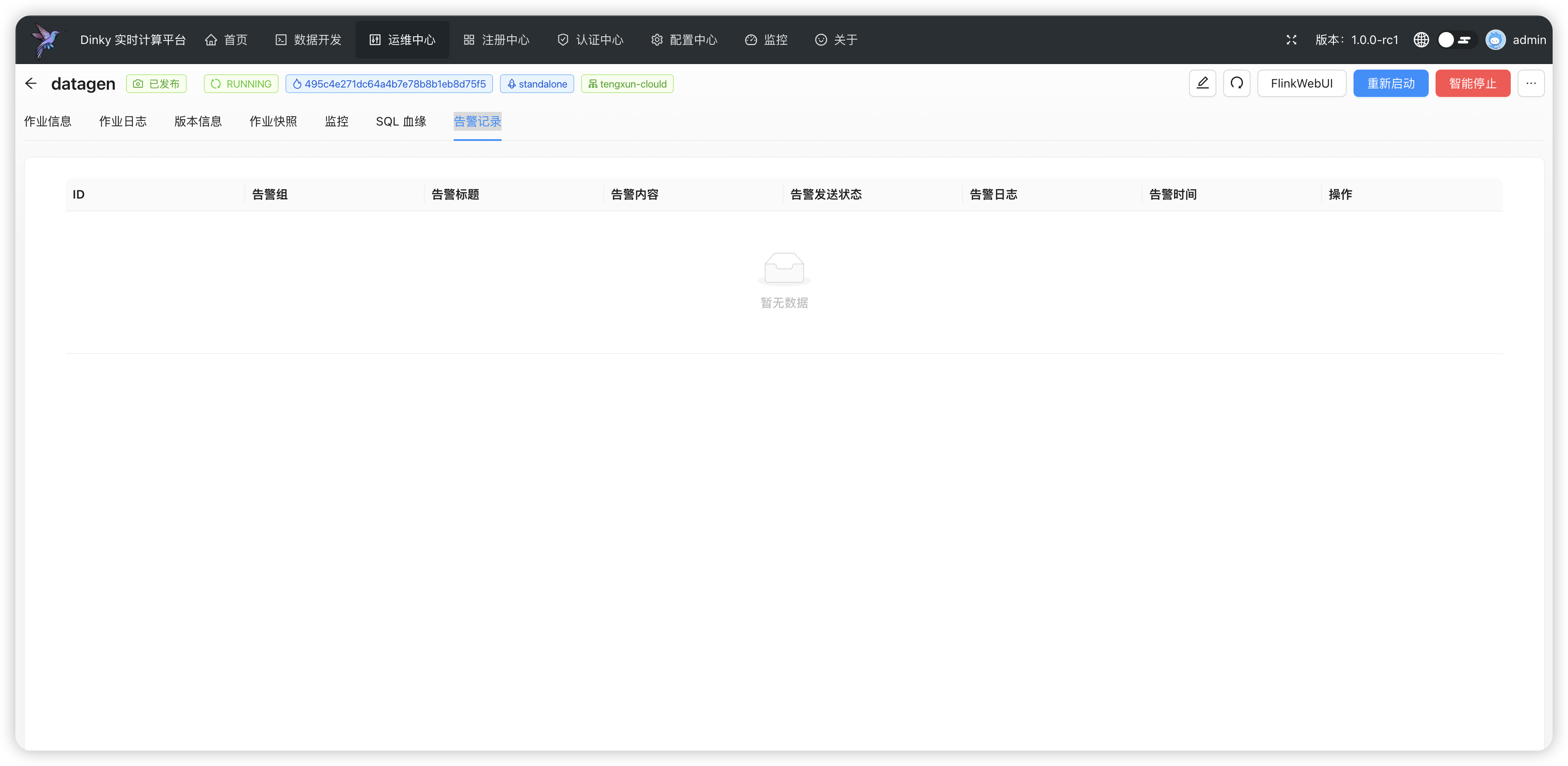Click the job ID 495c4e271dc64a4b7e78b8b1eb8d75f5 tag
The image size is (1568, 766).
pos(389,84)
